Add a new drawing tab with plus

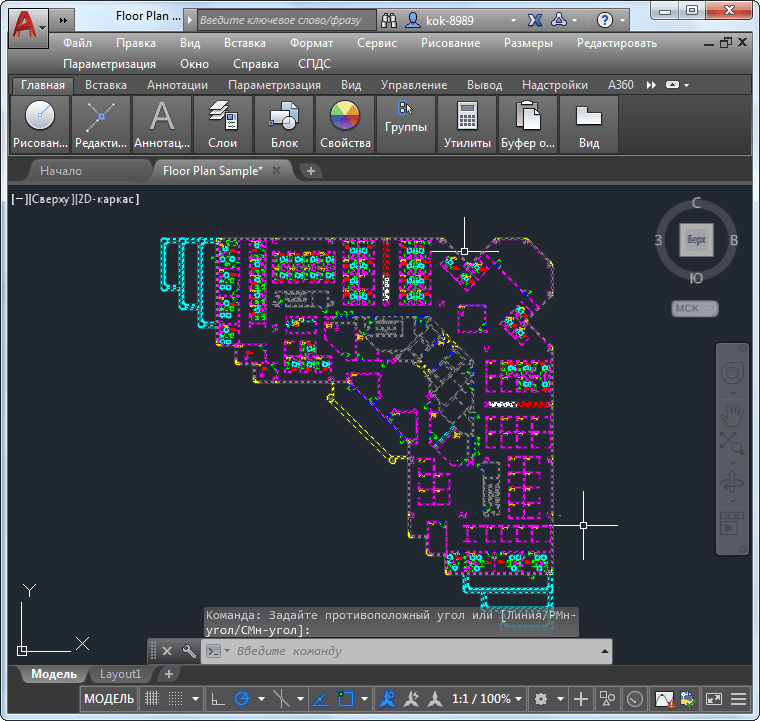(x=311, y=171)
